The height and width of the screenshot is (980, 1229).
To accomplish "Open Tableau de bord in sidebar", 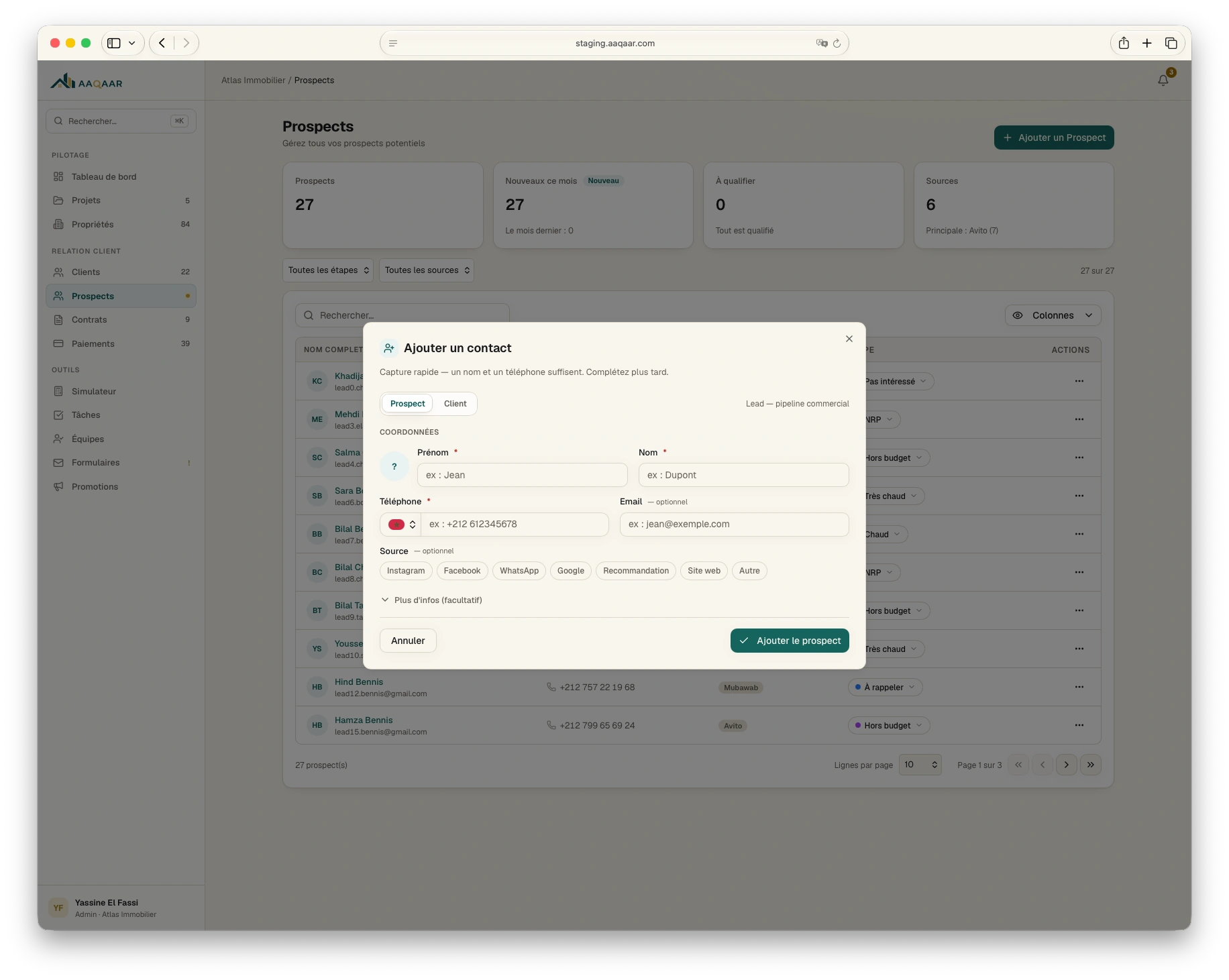I will (x=121, y=177).
